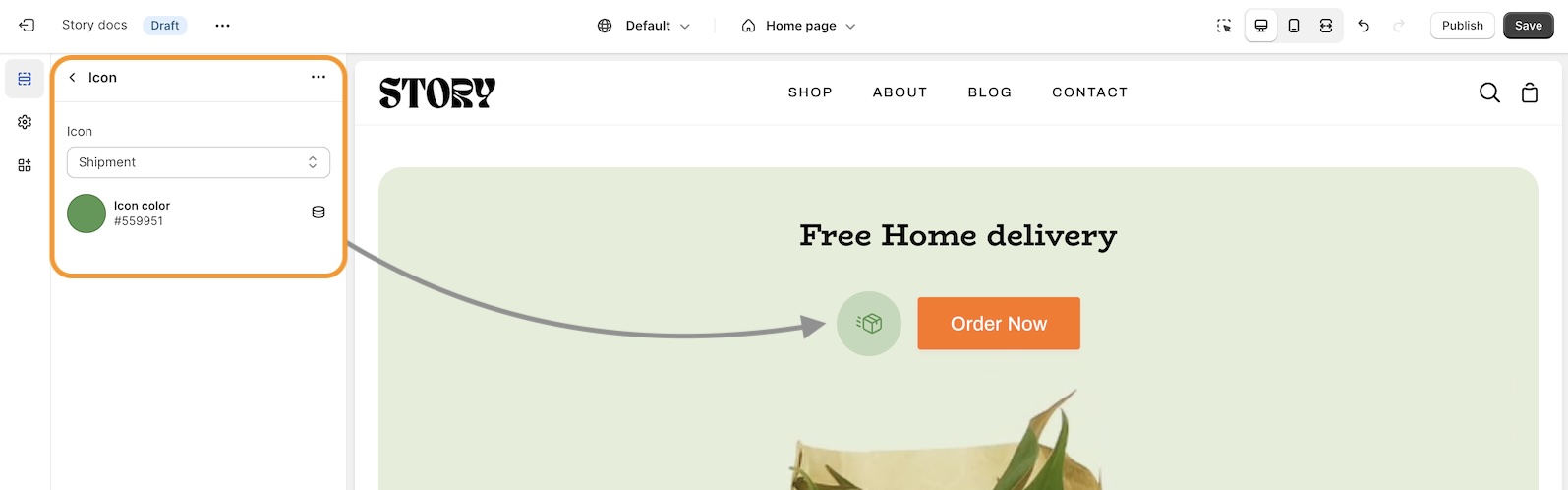This screenshot has width=1568, height=490.
Task: Open theme settings gear icon
Action: 25,122
